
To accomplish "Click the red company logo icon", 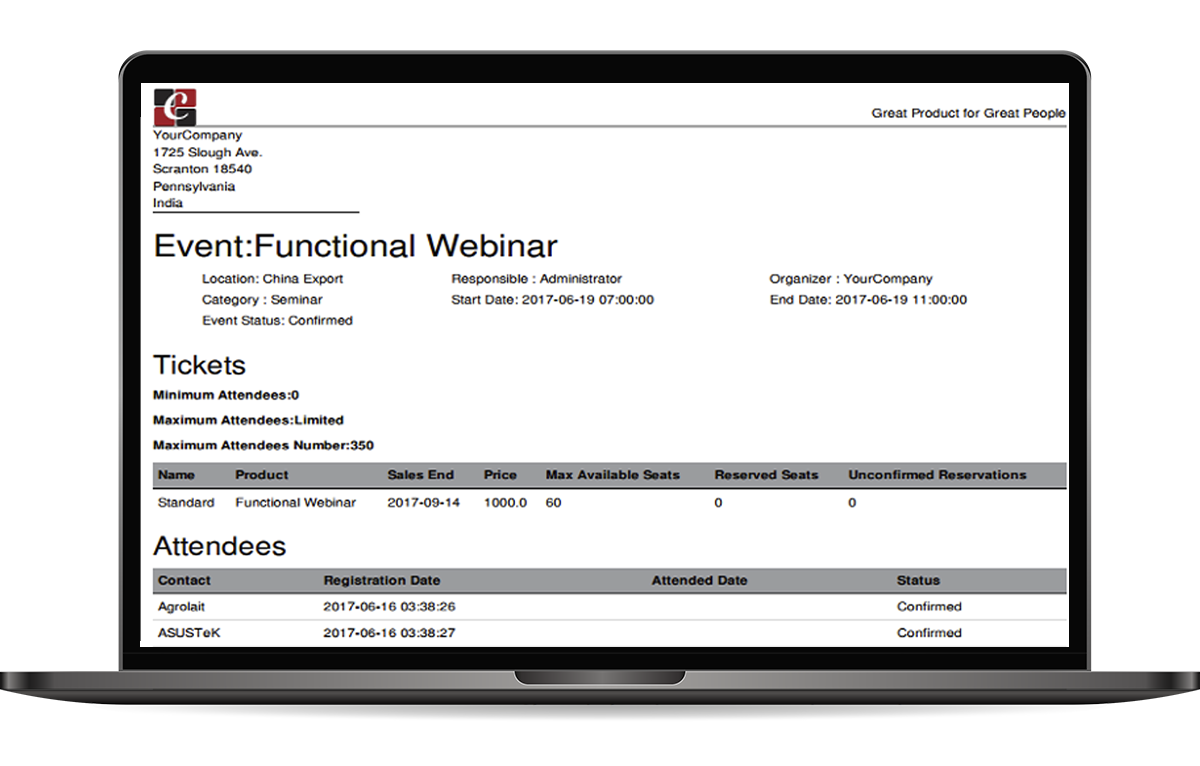I will (x=175, y=107).
